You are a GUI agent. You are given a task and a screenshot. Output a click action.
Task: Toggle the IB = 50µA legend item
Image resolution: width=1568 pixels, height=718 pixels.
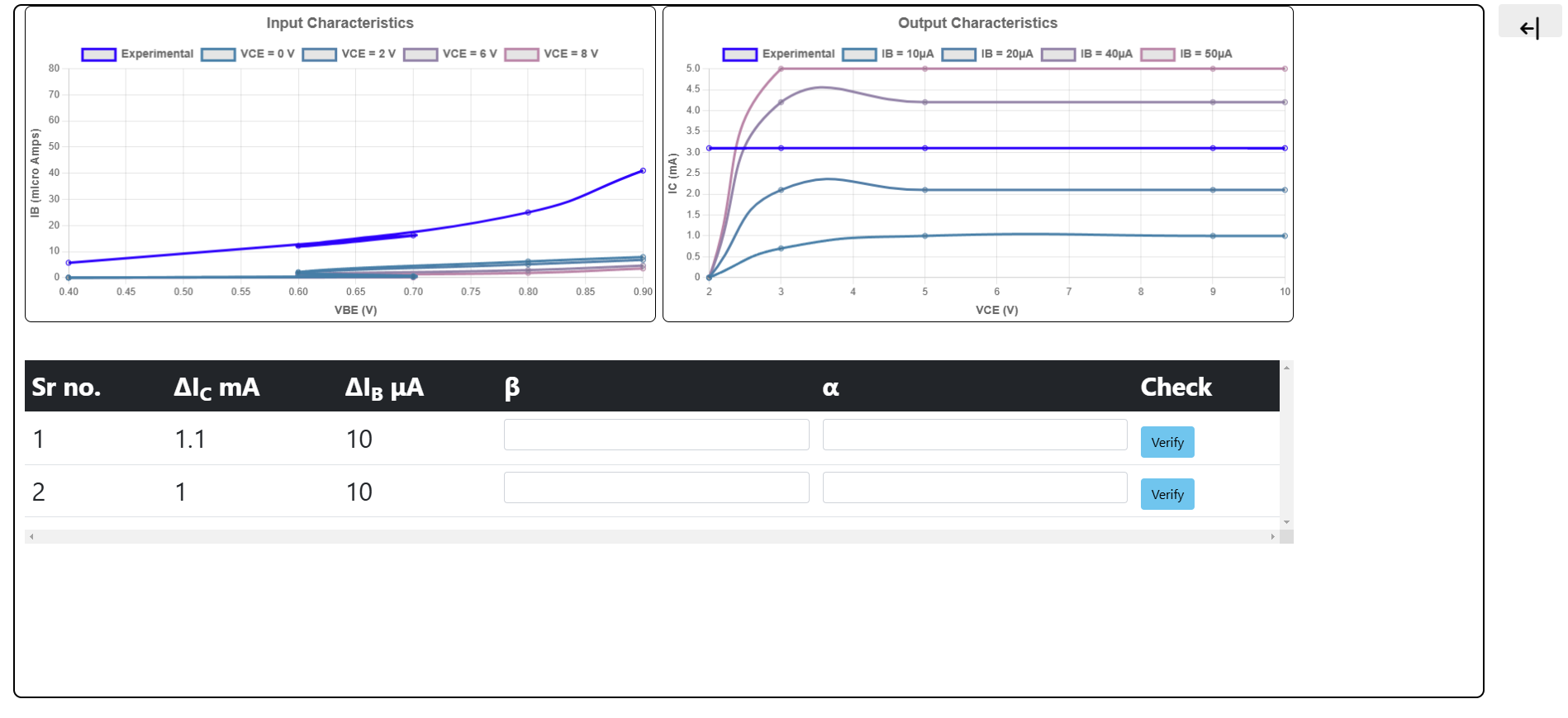(1186, 55)
